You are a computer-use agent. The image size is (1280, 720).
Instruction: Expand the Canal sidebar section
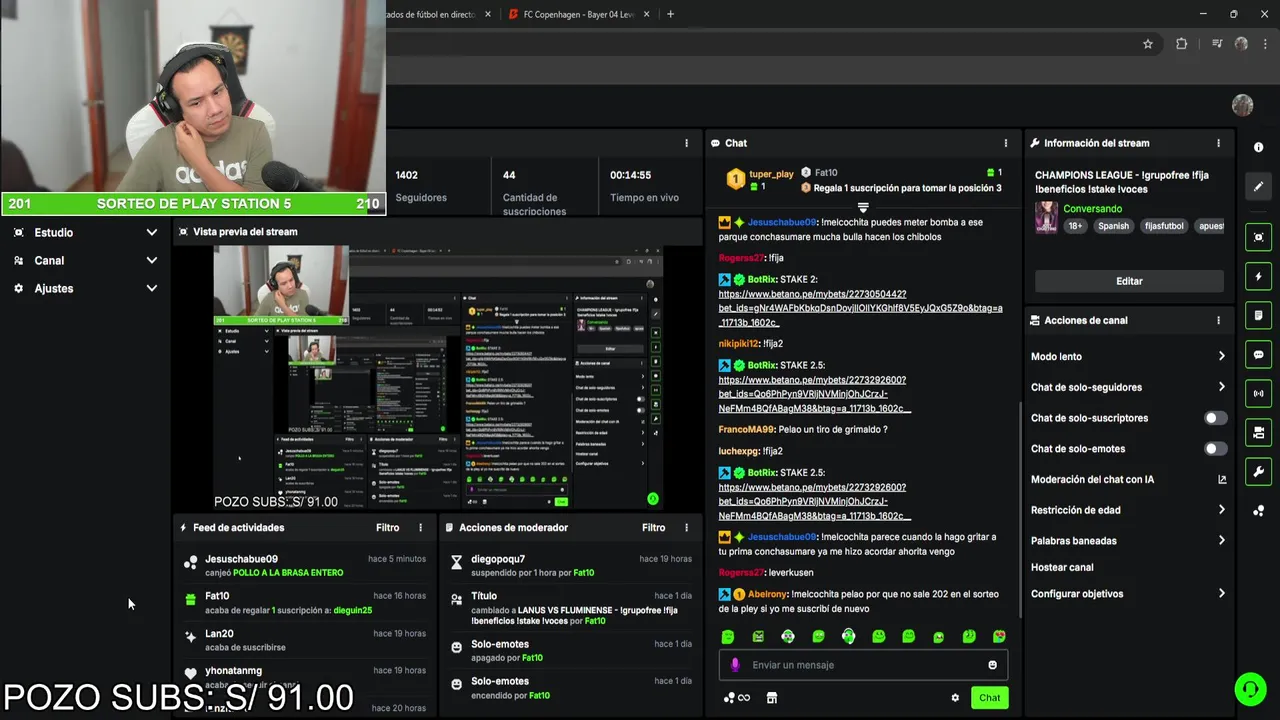(85, 260)
